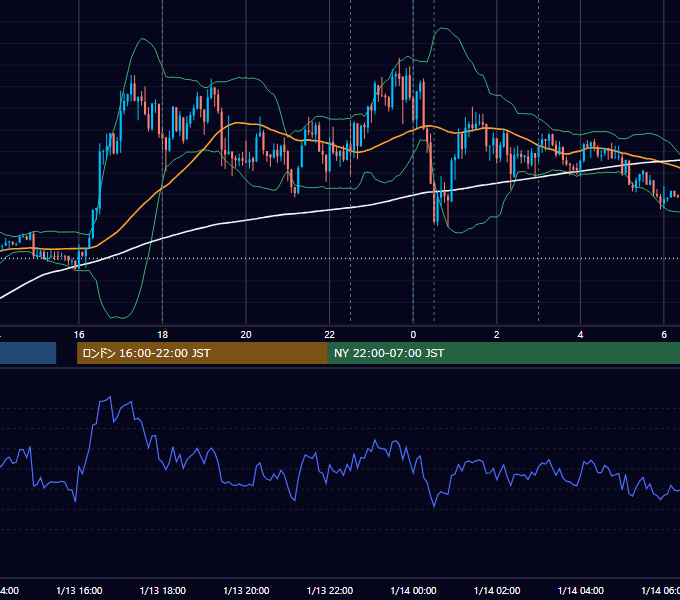This screenshot has width=680, height=600.
Task: Click the 1/13 20:00 date label
Action: [x=246, y=590]
